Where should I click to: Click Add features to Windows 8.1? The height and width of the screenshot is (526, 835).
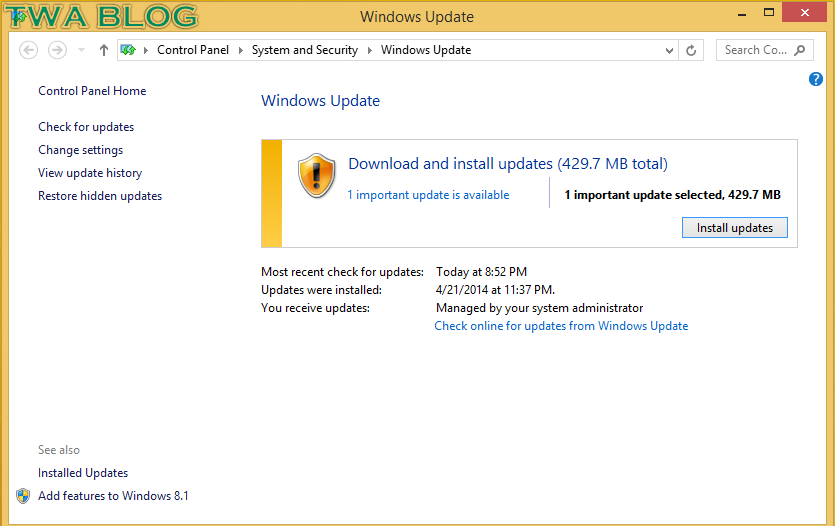[113, 496]
